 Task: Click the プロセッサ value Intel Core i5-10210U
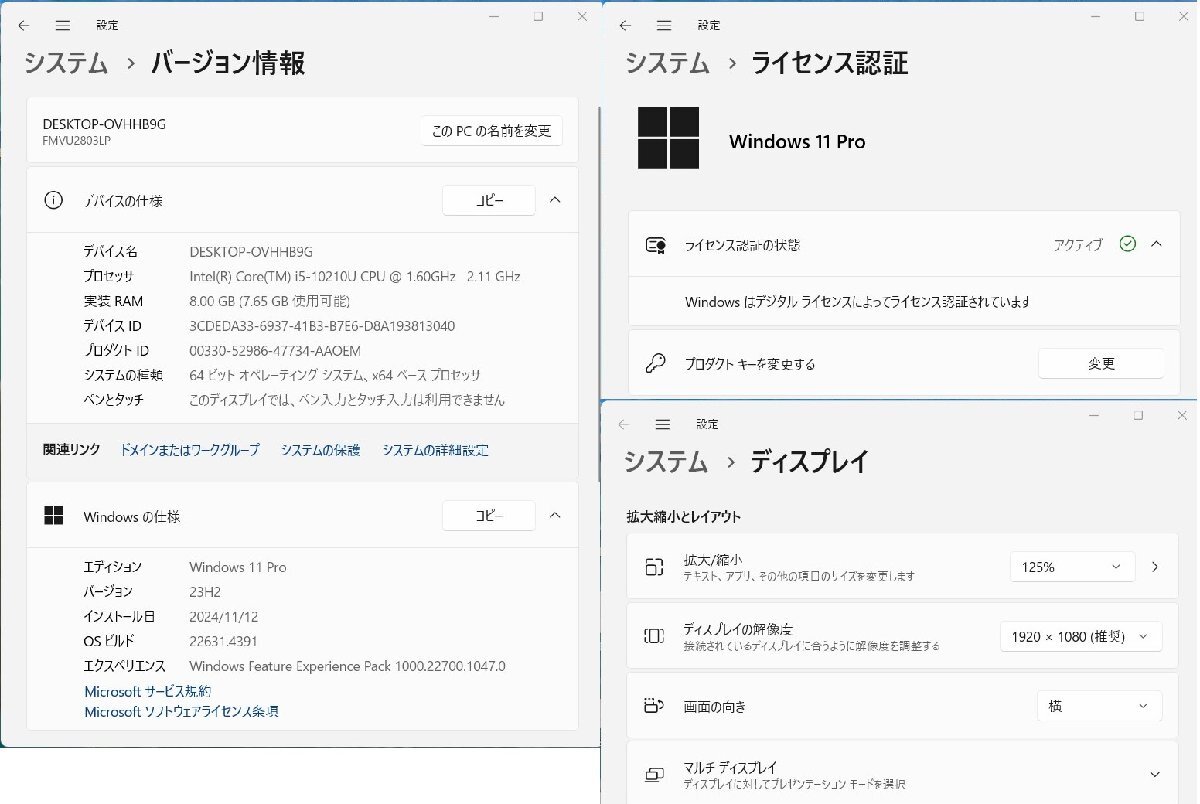(x=354, y=276)
